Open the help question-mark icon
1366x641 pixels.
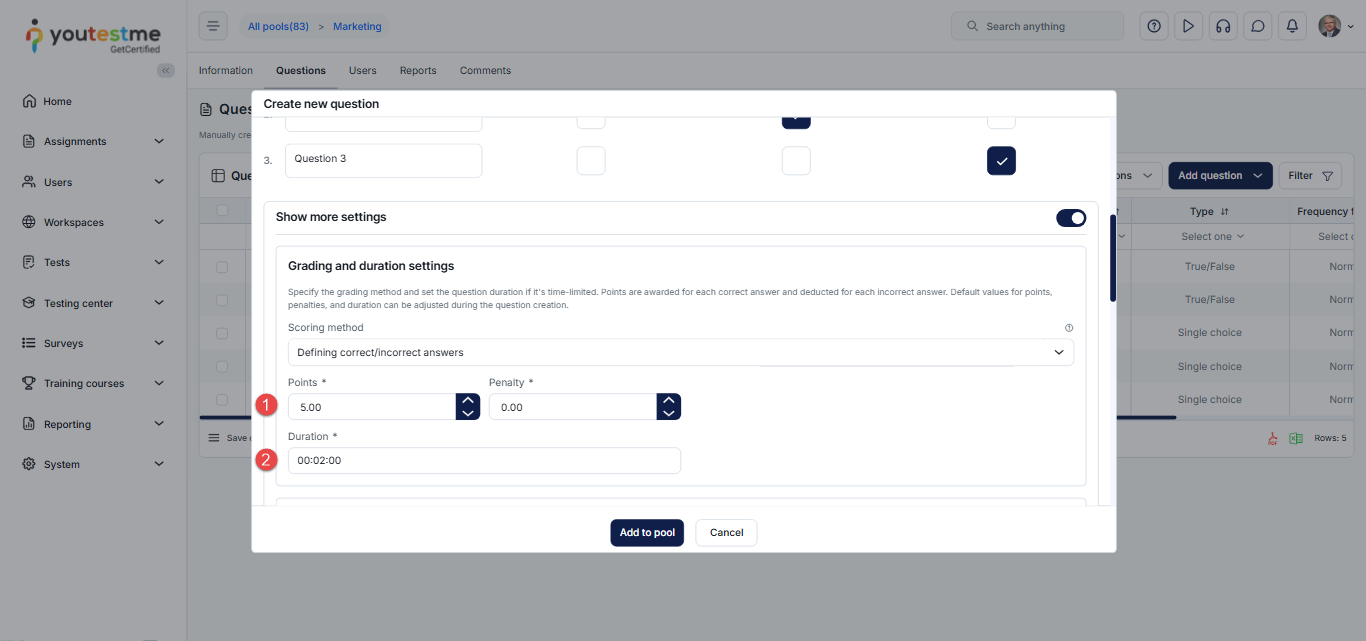click(1155, 26)
